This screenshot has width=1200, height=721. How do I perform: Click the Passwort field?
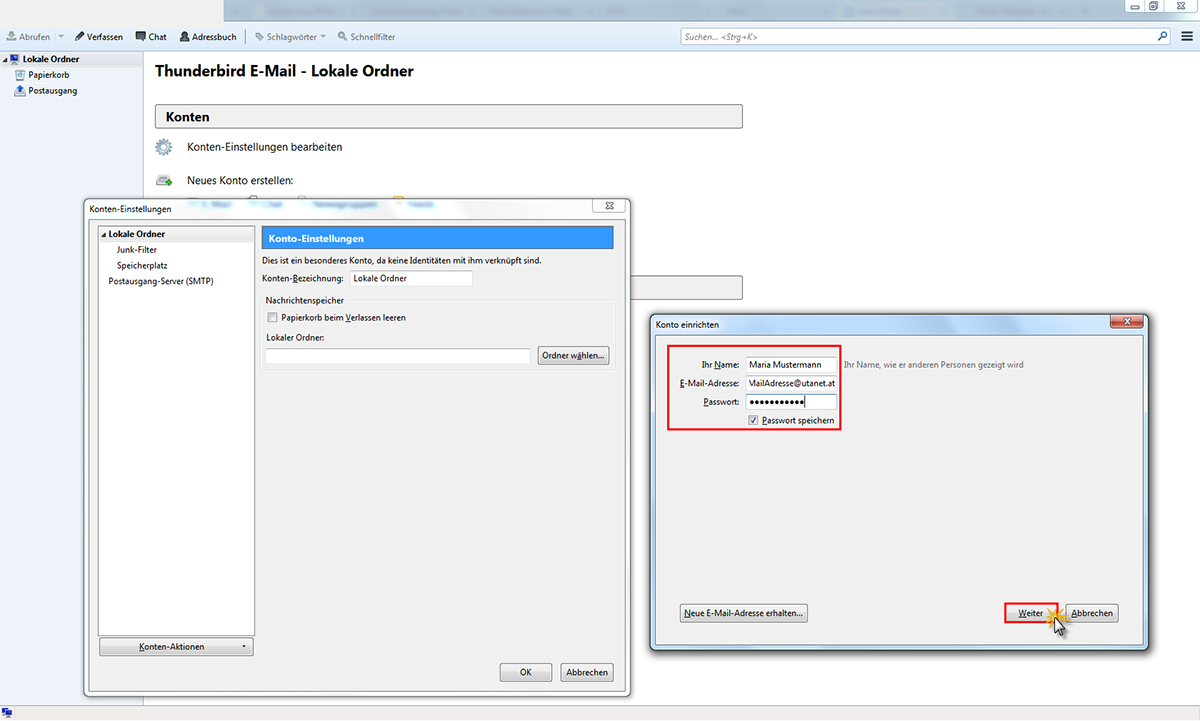point(790,402)
